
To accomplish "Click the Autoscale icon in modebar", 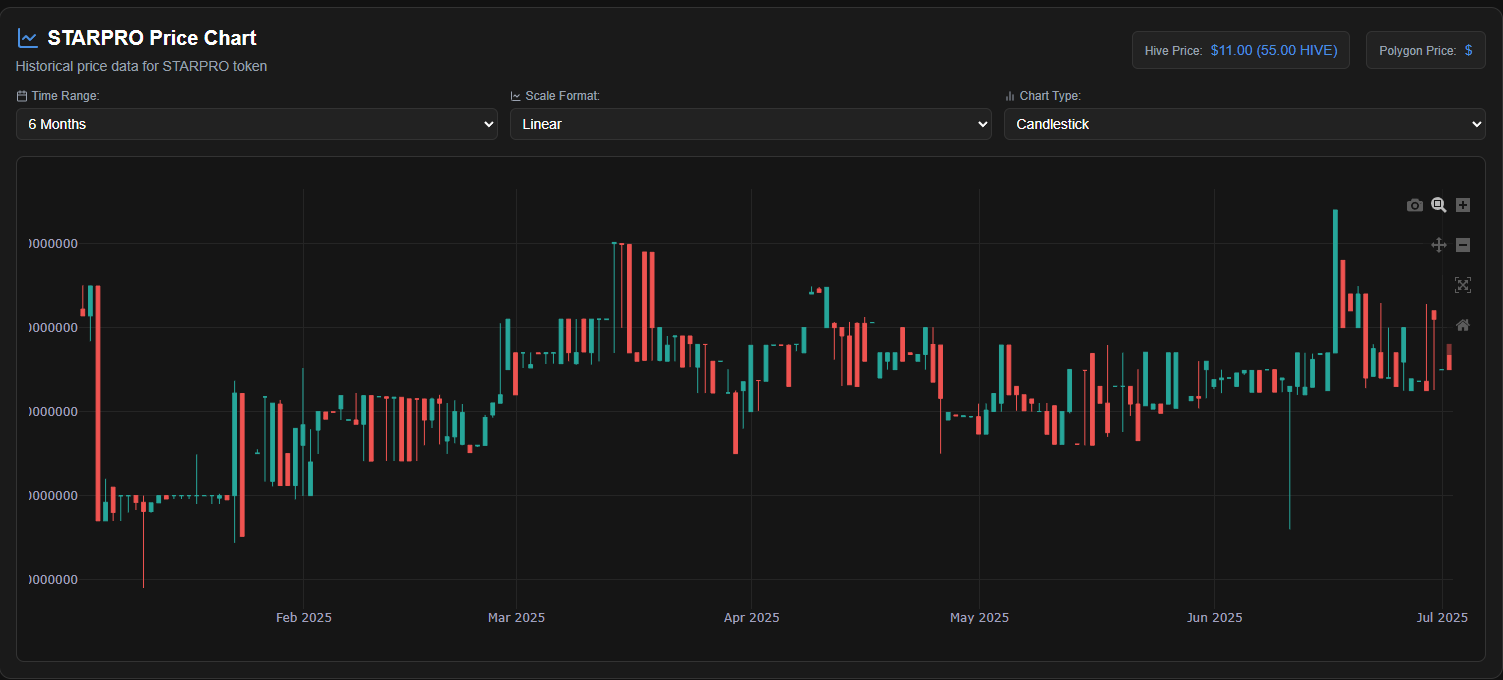I will point(1463,285).
